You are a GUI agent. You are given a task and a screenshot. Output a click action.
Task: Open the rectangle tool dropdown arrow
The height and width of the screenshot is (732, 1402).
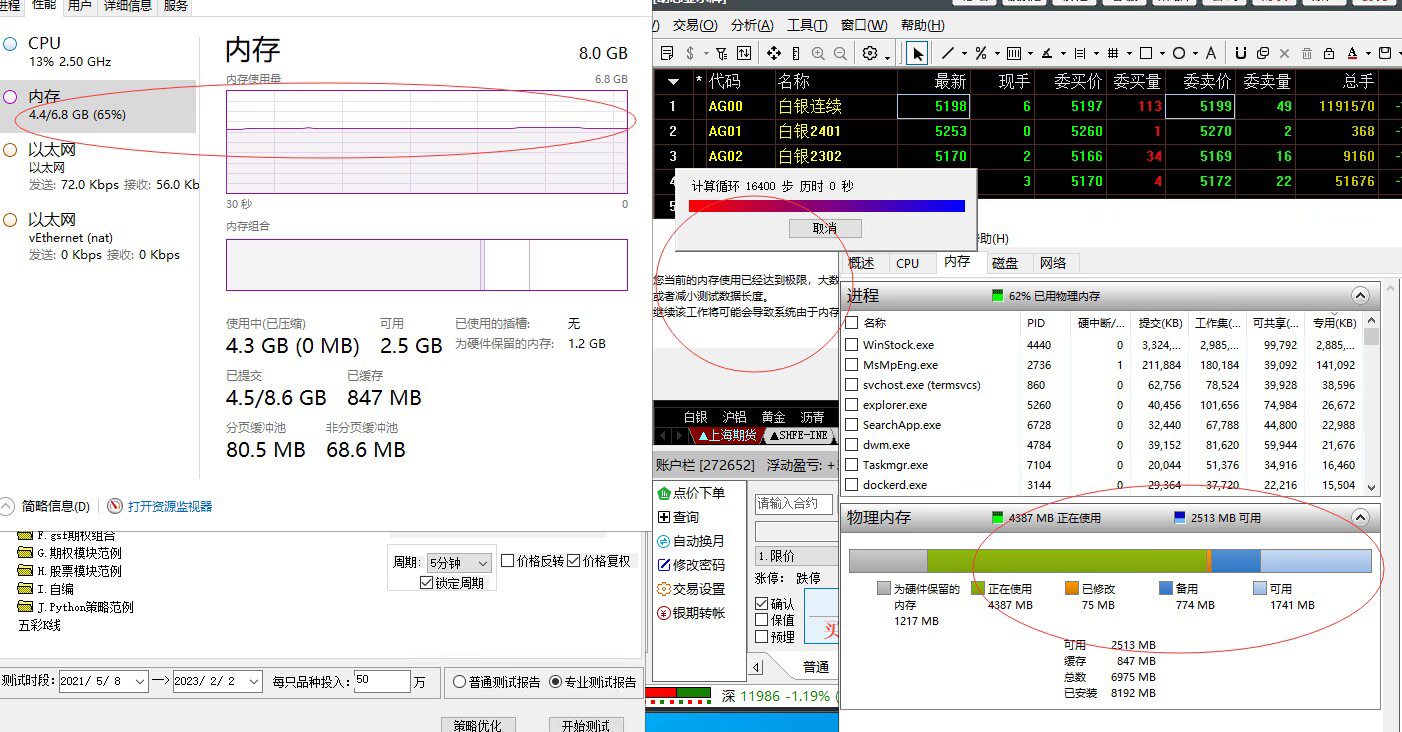point(1162,53)
